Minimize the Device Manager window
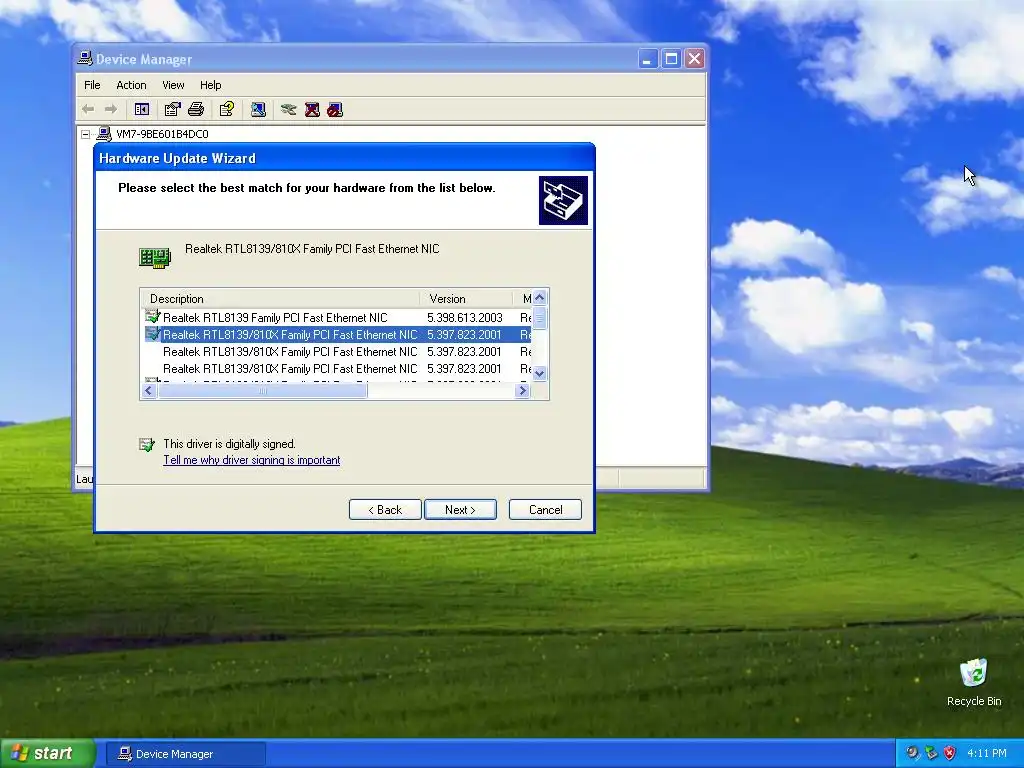1024x768 pixels. click(647, 59)
